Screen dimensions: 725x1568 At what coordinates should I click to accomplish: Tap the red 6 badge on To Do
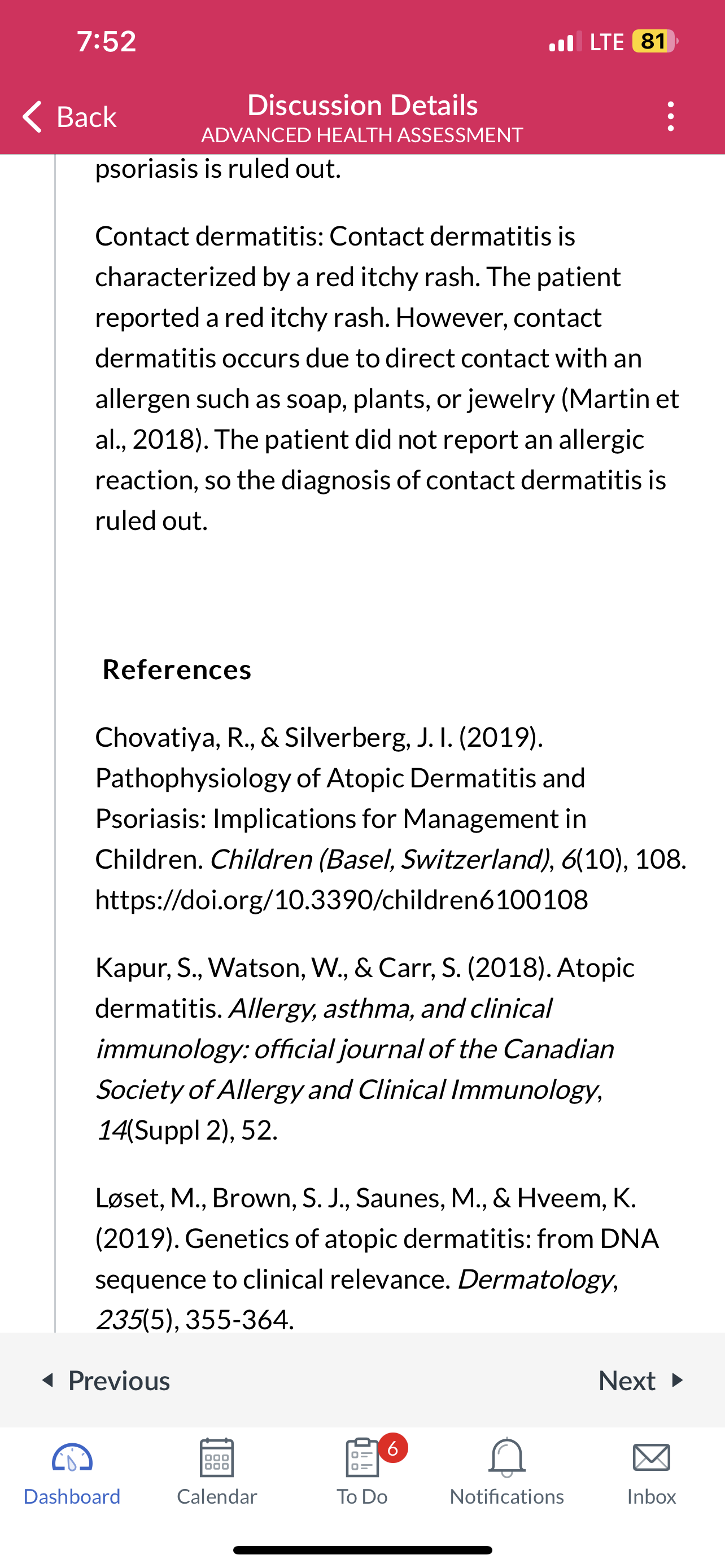[392, 1448]
